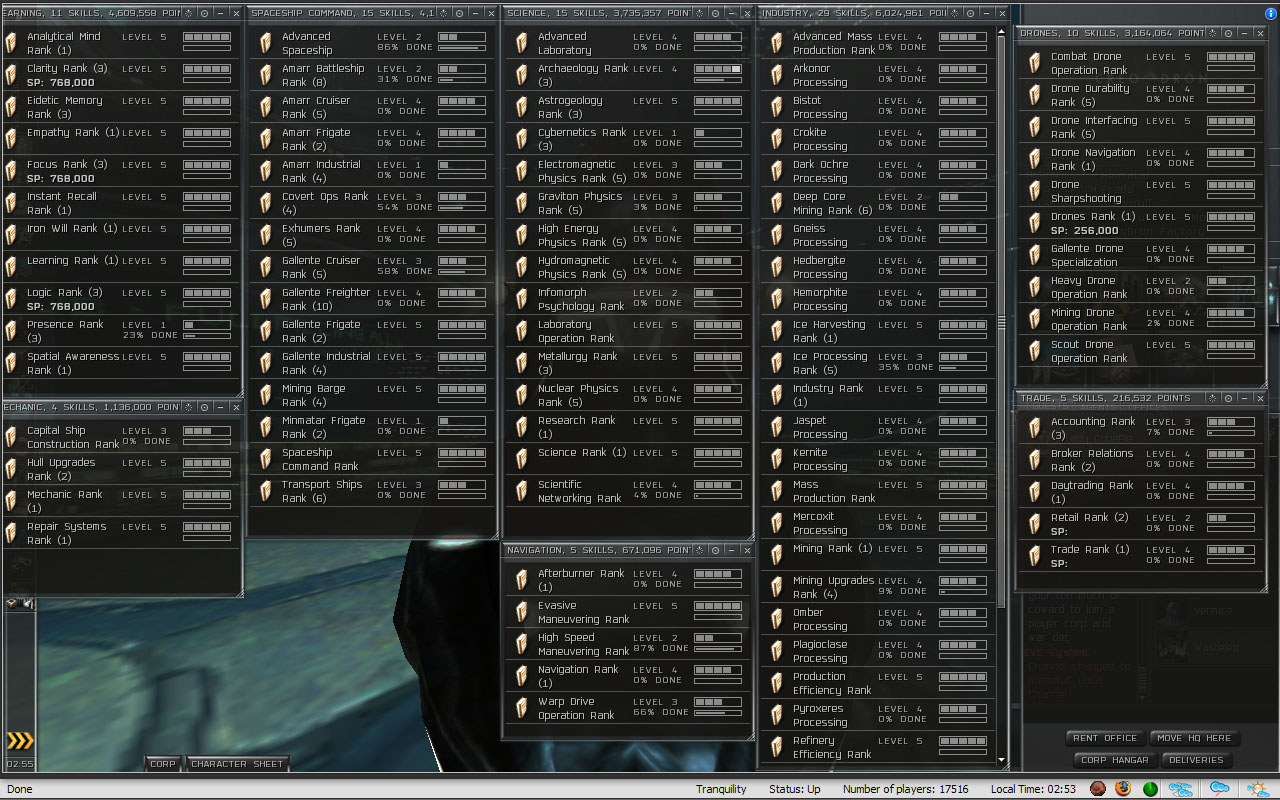Click the Advanced Laboratory skill book icon
This screenshot has height=800, width=1280.
(x=522, y=43)
